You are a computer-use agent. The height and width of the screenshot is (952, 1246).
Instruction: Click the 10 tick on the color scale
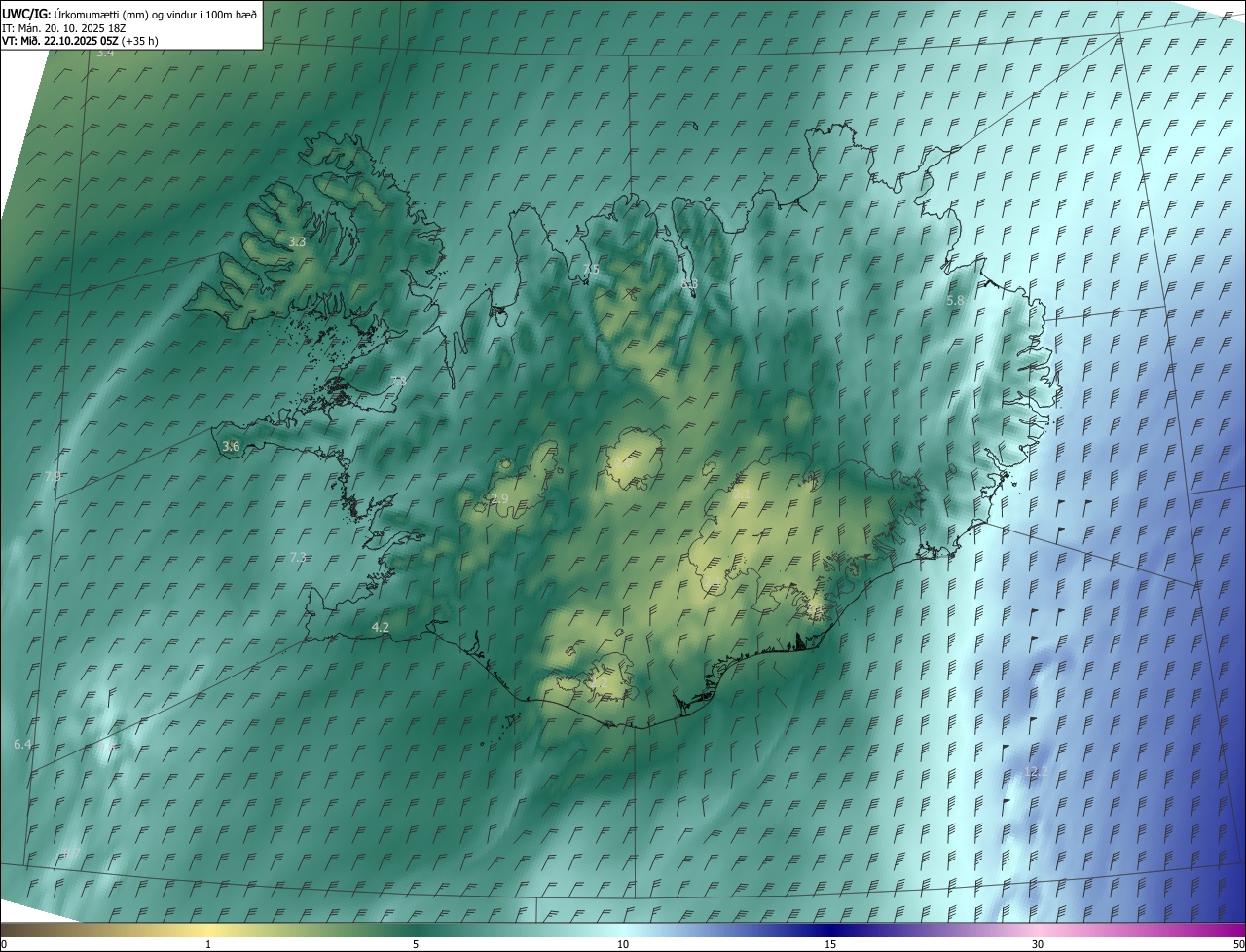[623, 944]
